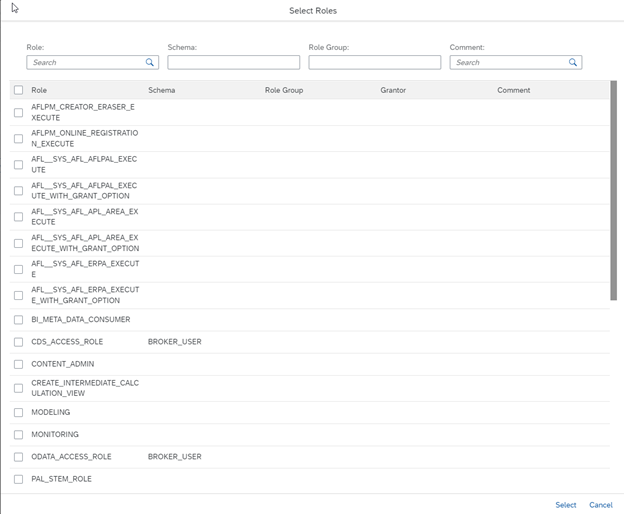This screenshot has width=624, height=514.
Task: Click the AFLPM_CREATOR_ERASER_EXECUTE role name
Action: 83,112
